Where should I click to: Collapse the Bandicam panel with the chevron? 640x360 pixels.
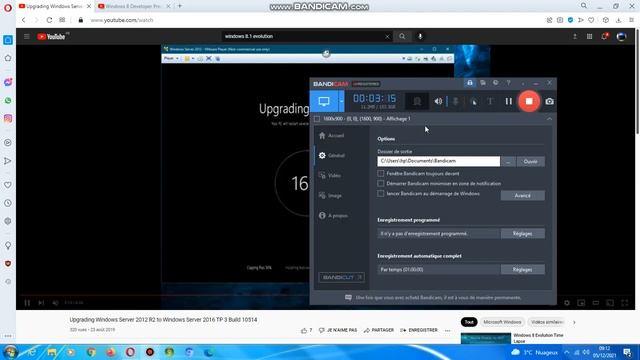(549, 119)
